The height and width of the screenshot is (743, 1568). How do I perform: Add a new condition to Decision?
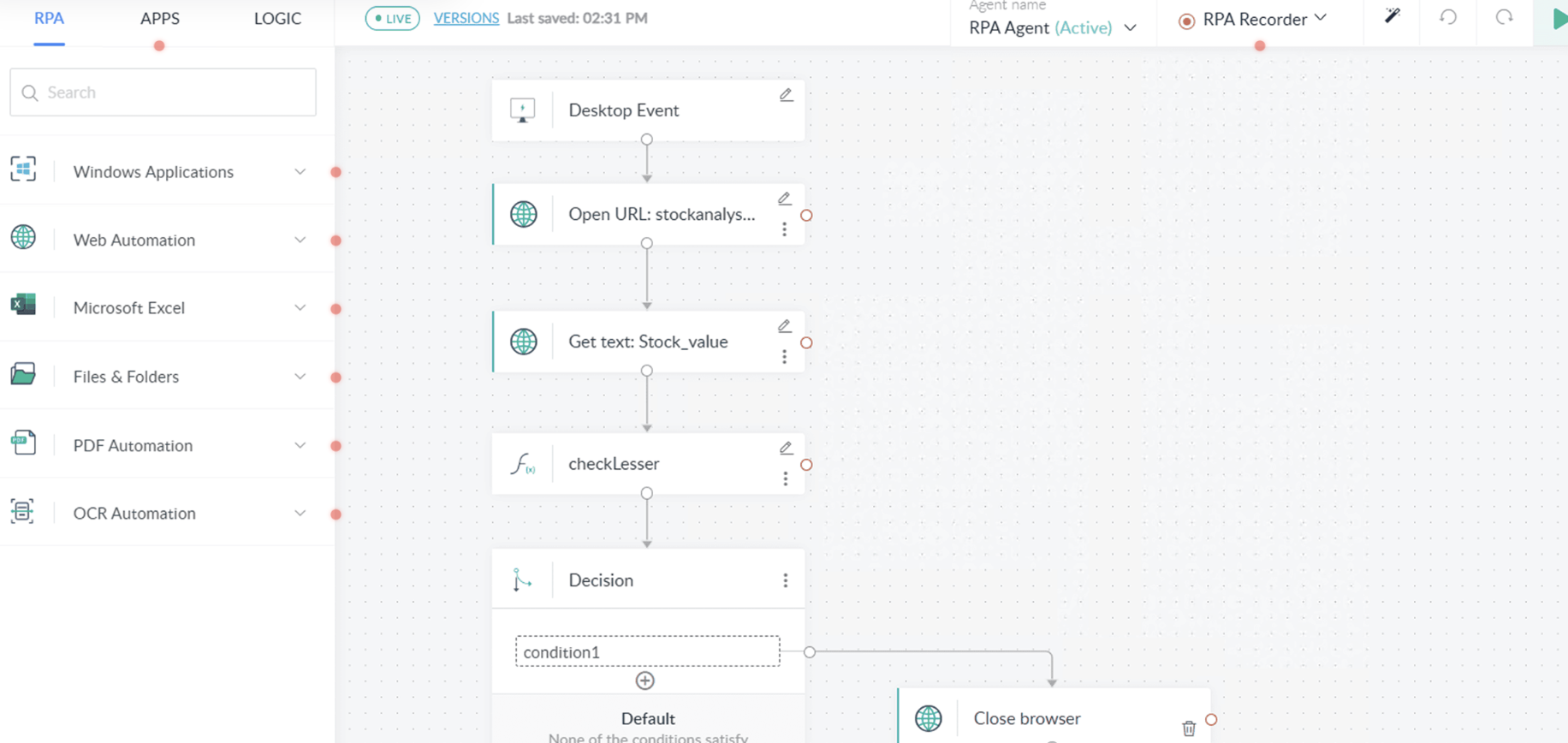tap(645, 681)
